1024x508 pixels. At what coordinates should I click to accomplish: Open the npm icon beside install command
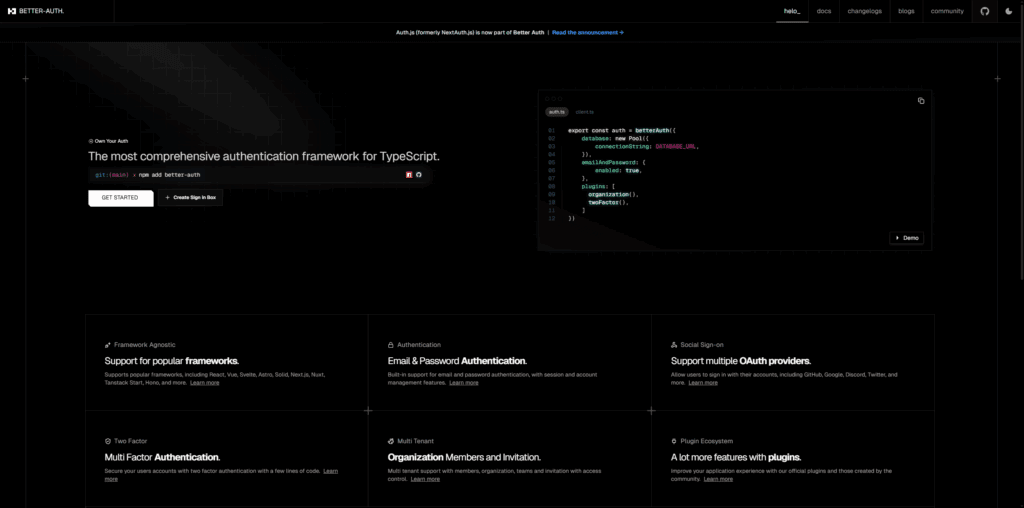(x=409, y=174)
